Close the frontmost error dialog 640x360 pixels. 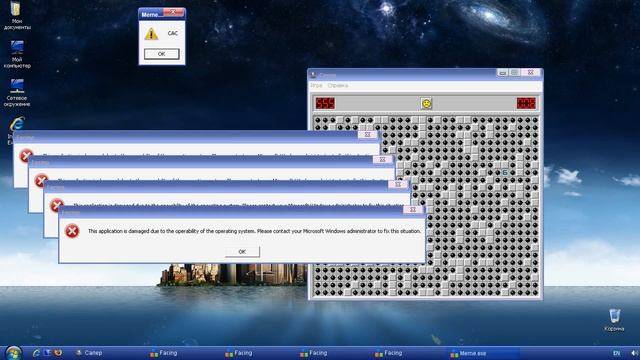click(413, 210)
